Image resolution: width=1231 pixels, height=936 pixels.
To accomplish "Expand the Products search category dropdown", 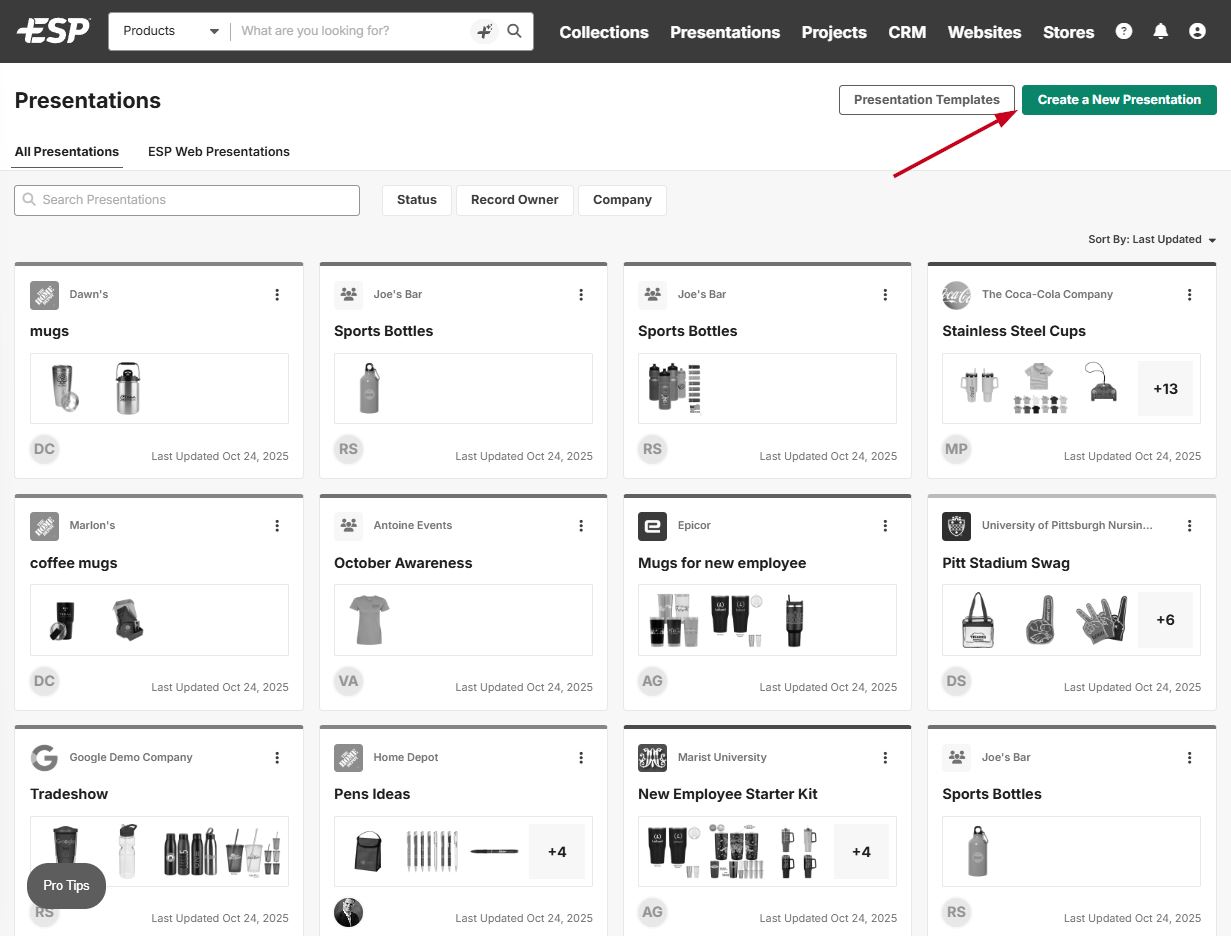I will (x=170, y=31).
